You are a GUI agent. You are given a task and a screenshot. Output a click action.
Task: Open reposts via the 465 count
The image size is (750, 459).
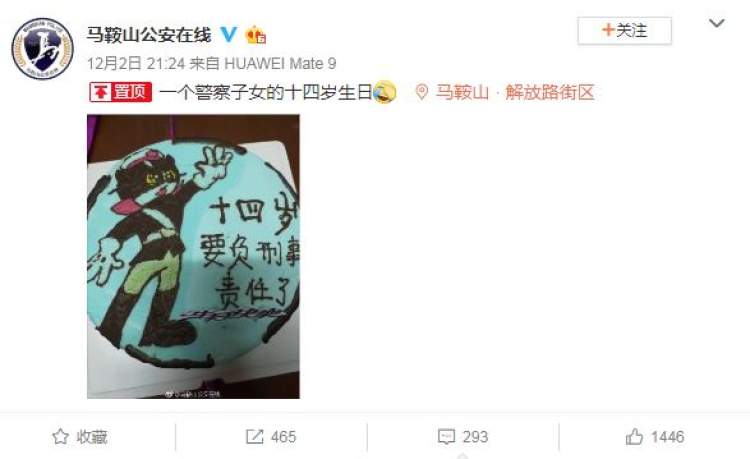pyautogui.click(x=284, y=437)
